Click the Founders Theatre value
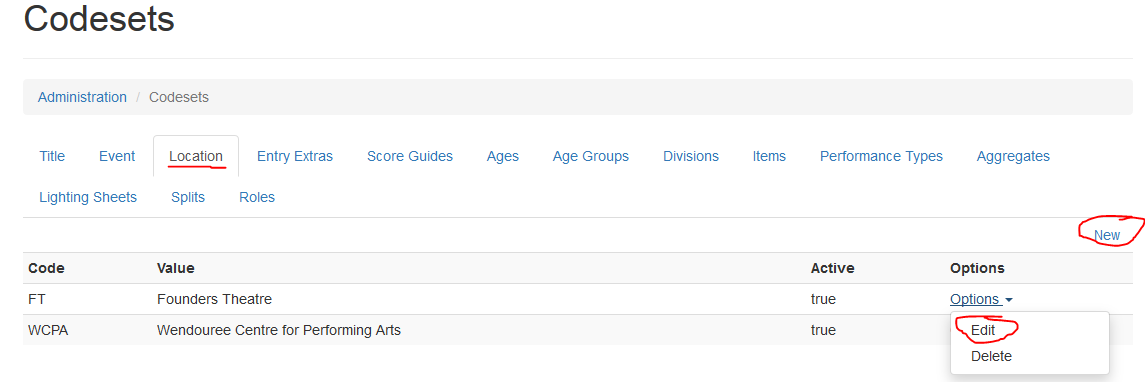The image size is (1145, 382). pos(215,299)
